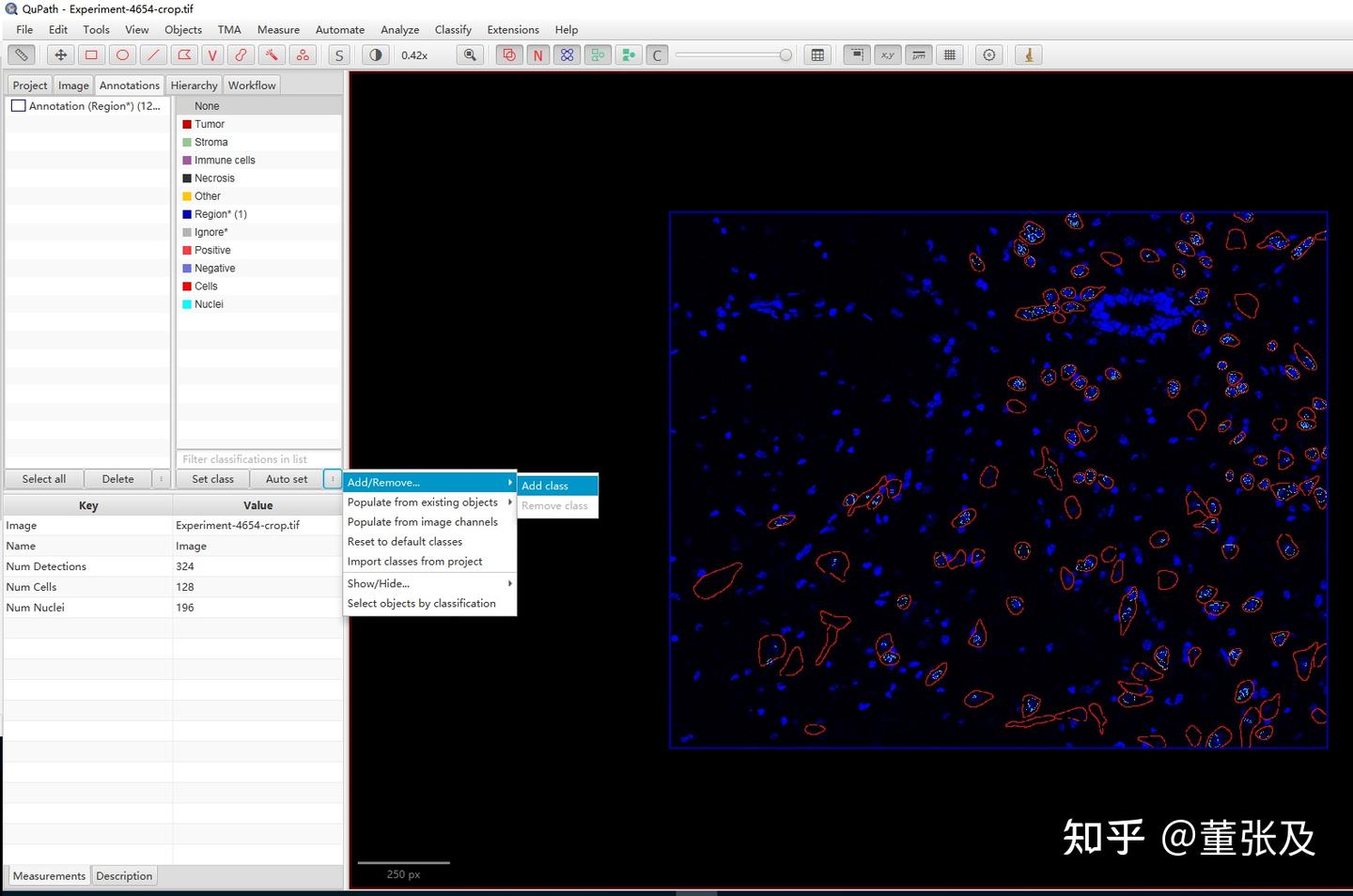The height and width of the screenshot is (896, 1353).
Task: Select the Rectangle annotation tool
Action: [91, 55]
